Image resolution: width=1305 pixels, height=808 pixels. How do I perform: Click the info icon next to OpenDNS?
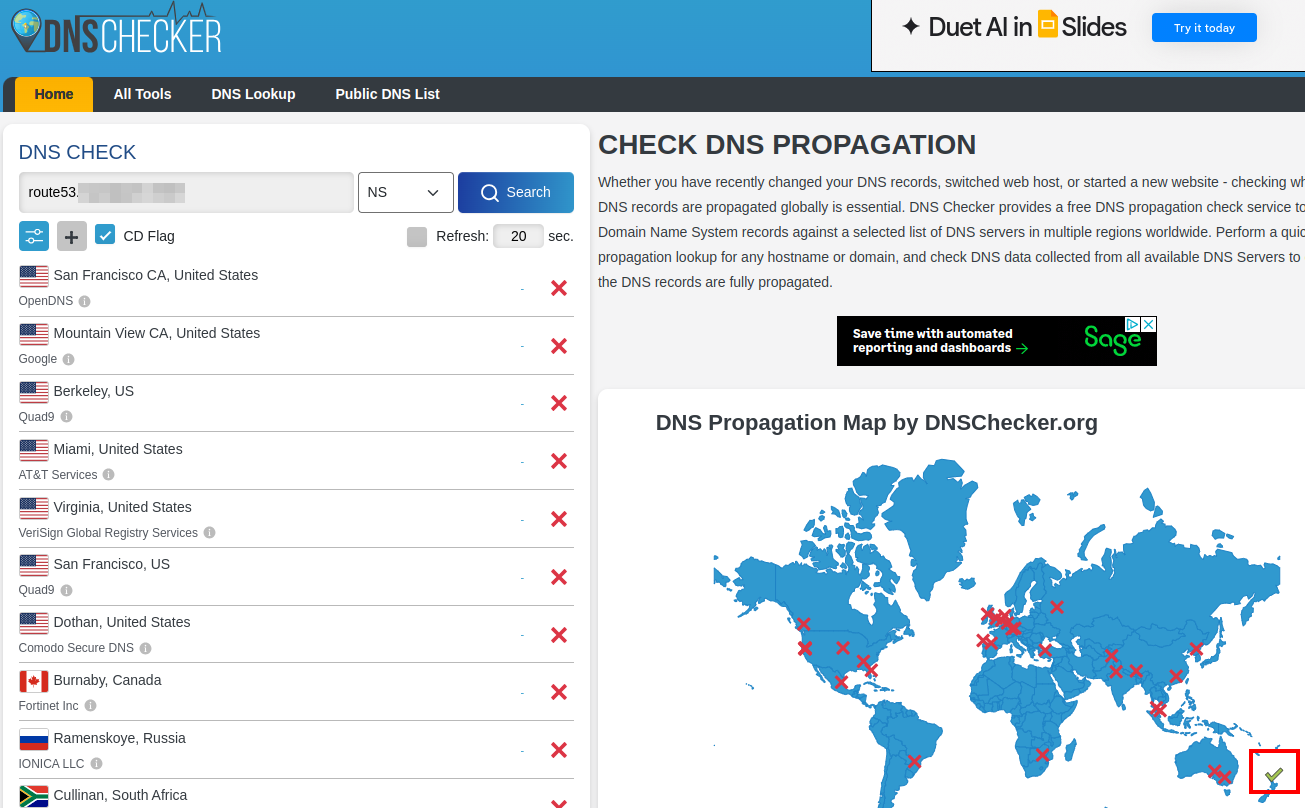(85, 301)
